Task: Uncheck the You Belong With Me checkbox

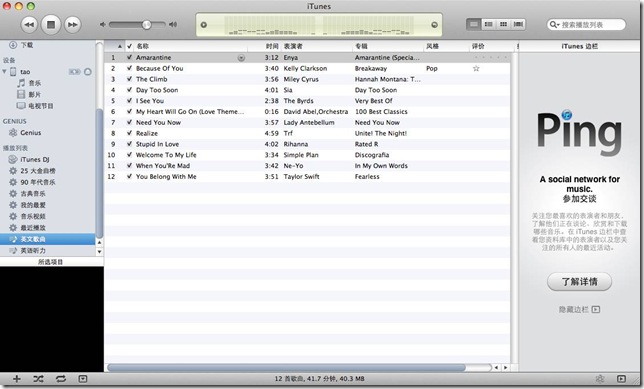Action: pos(129,176)
